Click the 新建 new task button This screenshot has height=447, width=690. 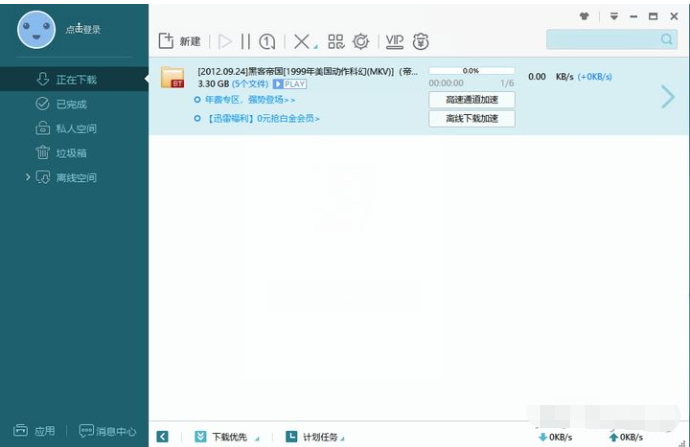(x=180, y=41)
